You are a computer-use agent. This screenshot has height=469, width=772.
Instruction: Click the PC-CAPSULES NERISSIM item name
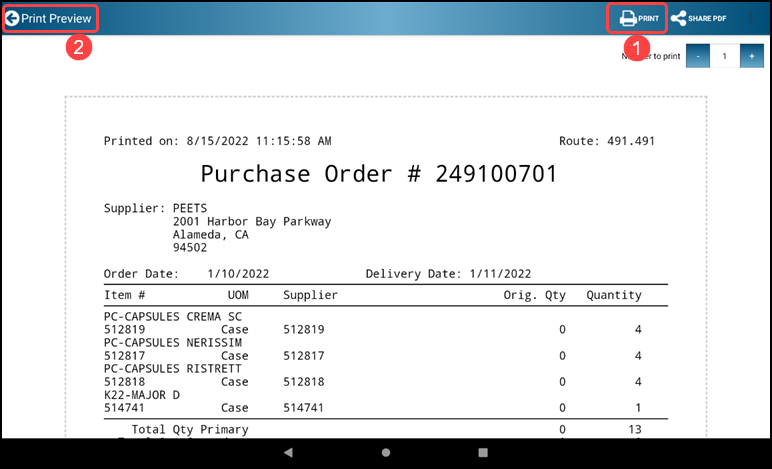pyautogui.click(x=173, y=343)
